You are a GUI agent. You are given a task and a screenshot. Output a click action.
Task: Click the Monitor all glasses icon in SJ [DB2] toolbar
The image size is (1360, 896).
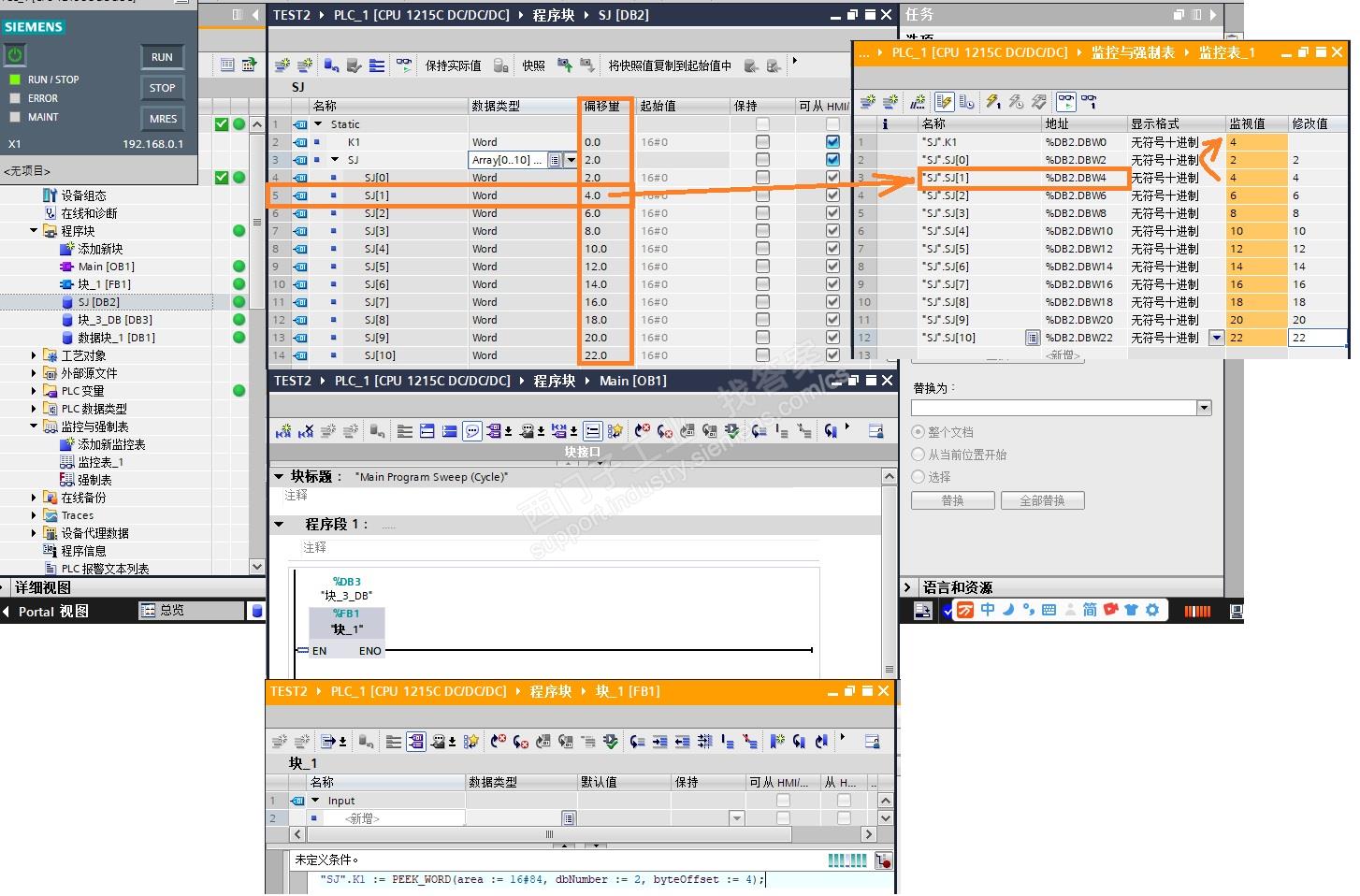coord(404,65)
